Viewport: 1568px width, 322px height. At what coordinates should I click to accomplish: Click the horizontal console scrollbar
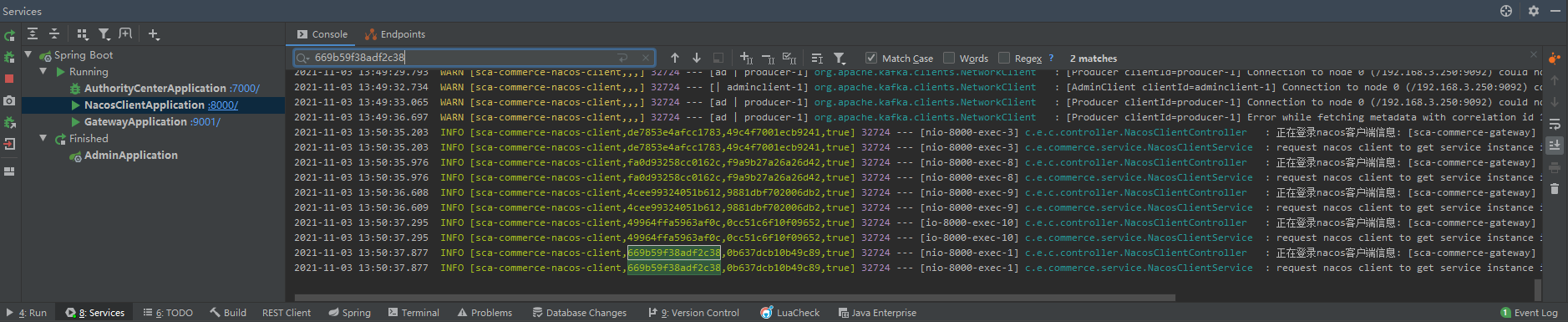(x=734, y=297)
